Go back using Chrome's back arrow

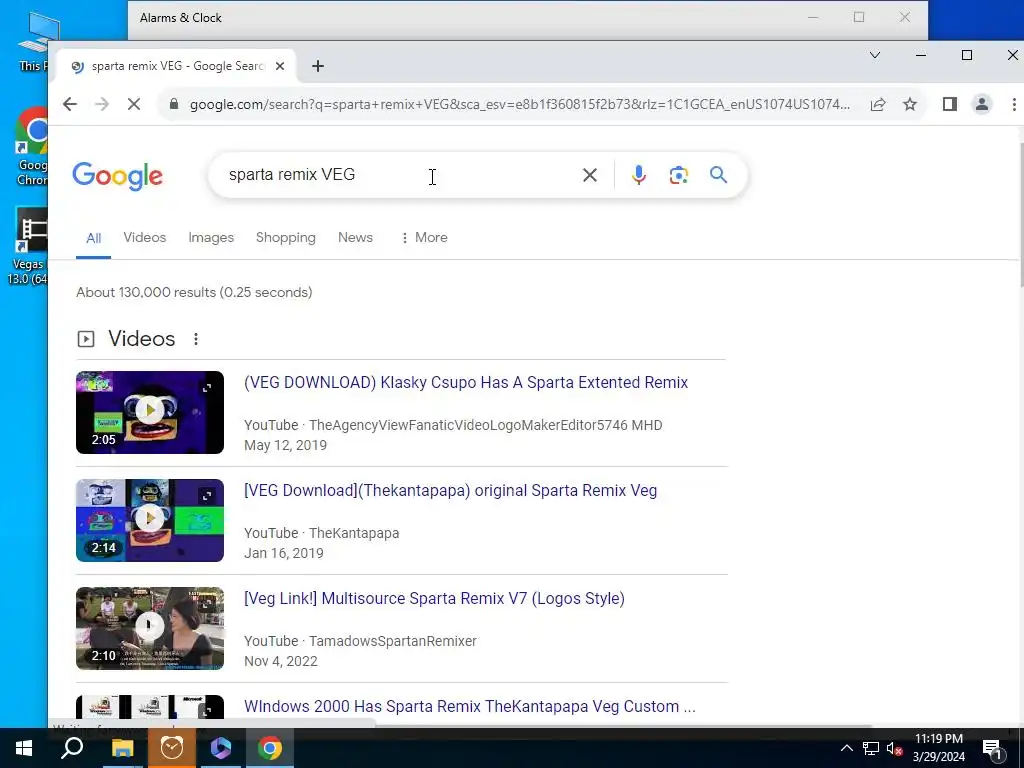coord(70,104)
